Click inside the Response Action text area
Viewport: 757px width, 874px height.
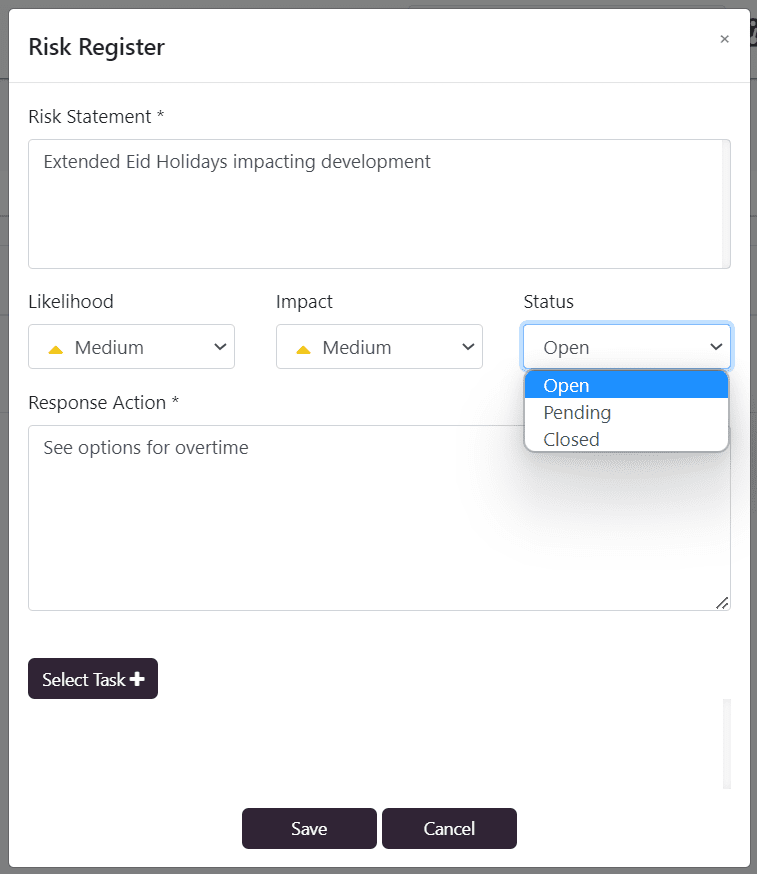click(x=379, y=518)
